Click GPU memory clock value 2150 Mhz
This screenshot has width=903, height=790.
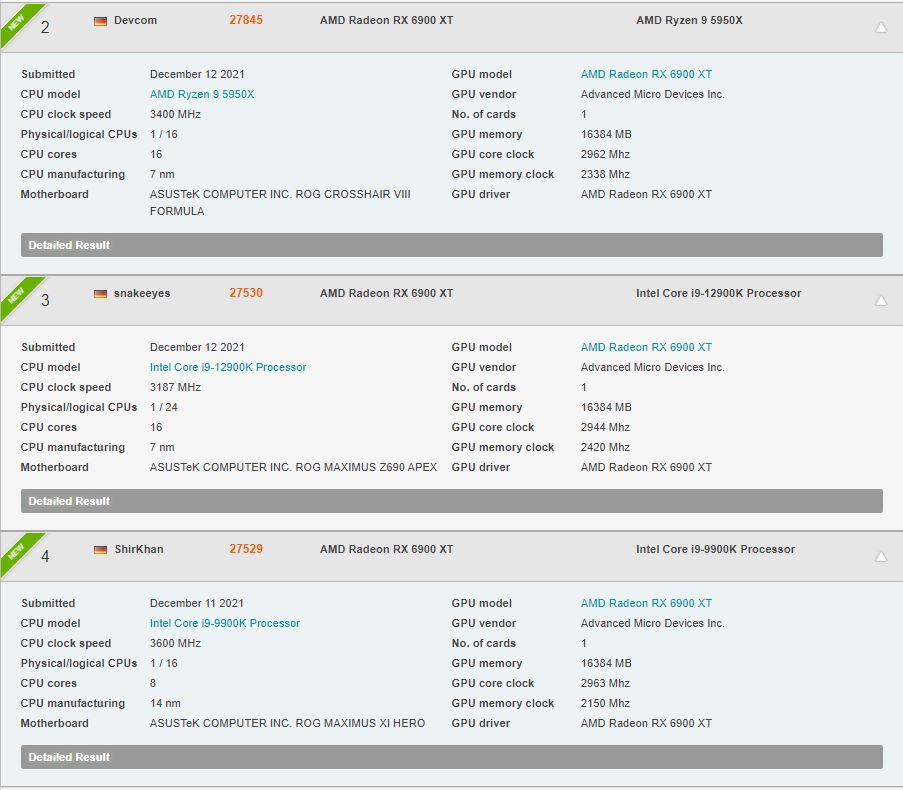605,703
